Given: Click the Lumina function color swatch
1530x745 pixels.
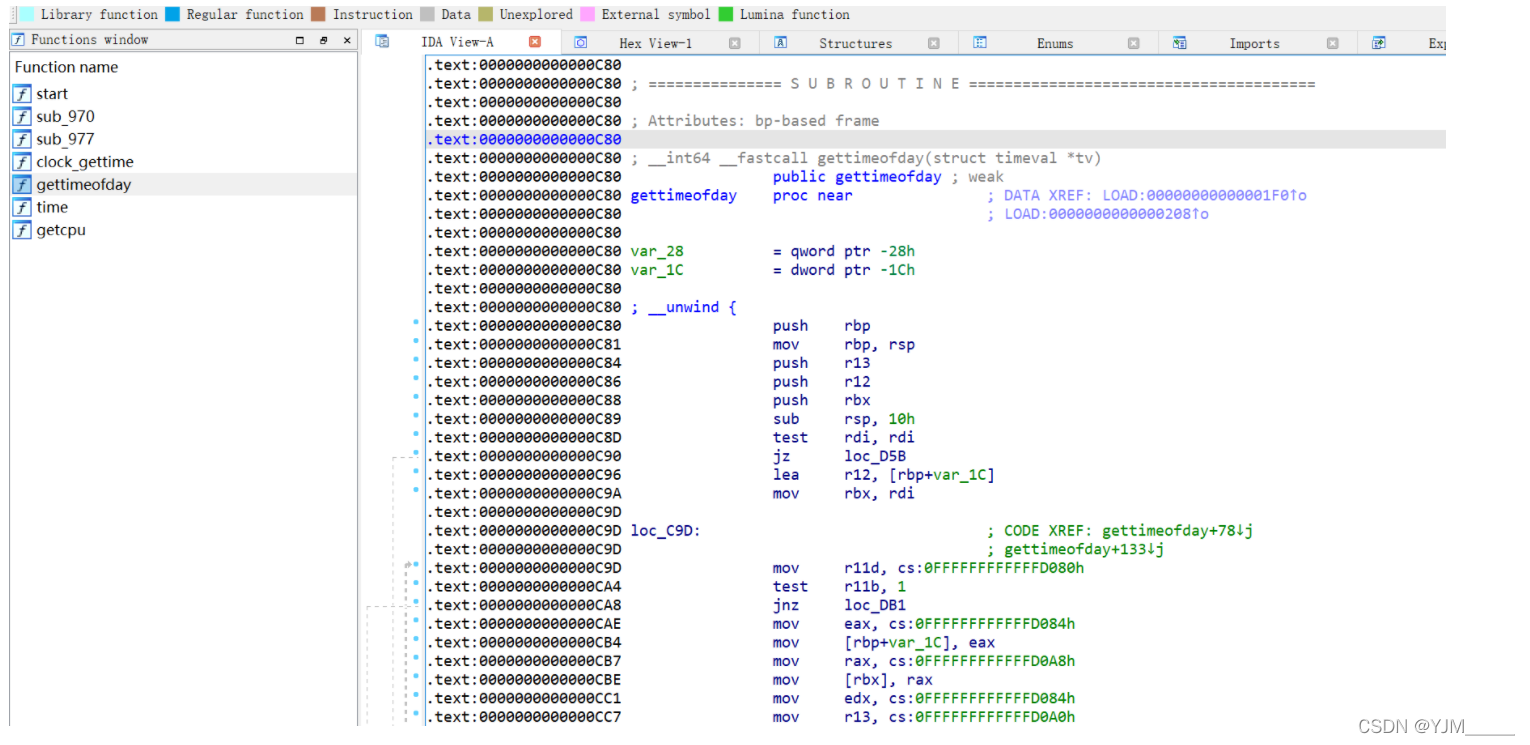Looking at the screenshot, I should (726, 14).
